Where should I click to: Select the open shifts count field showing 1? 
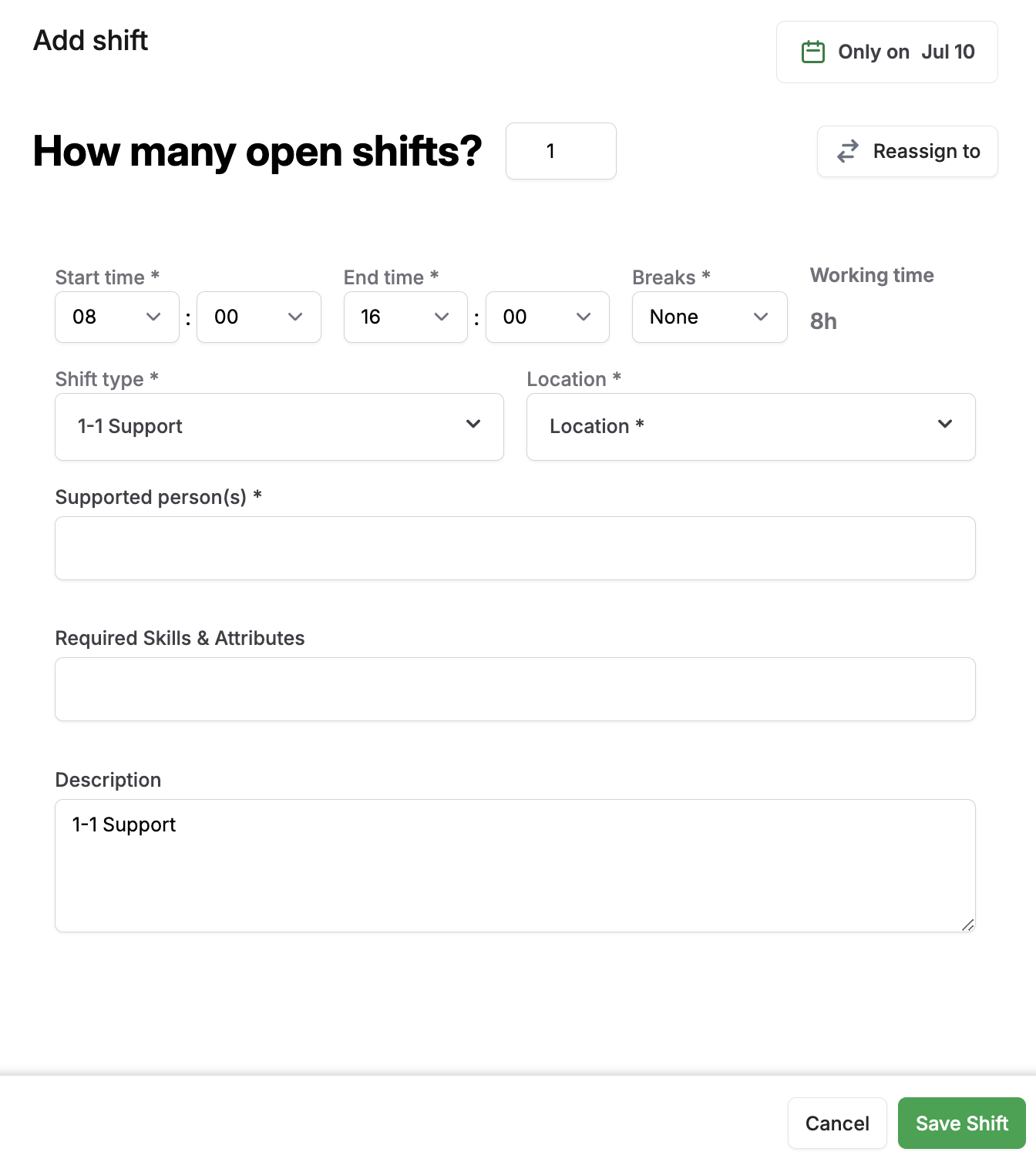coord(560,151)
